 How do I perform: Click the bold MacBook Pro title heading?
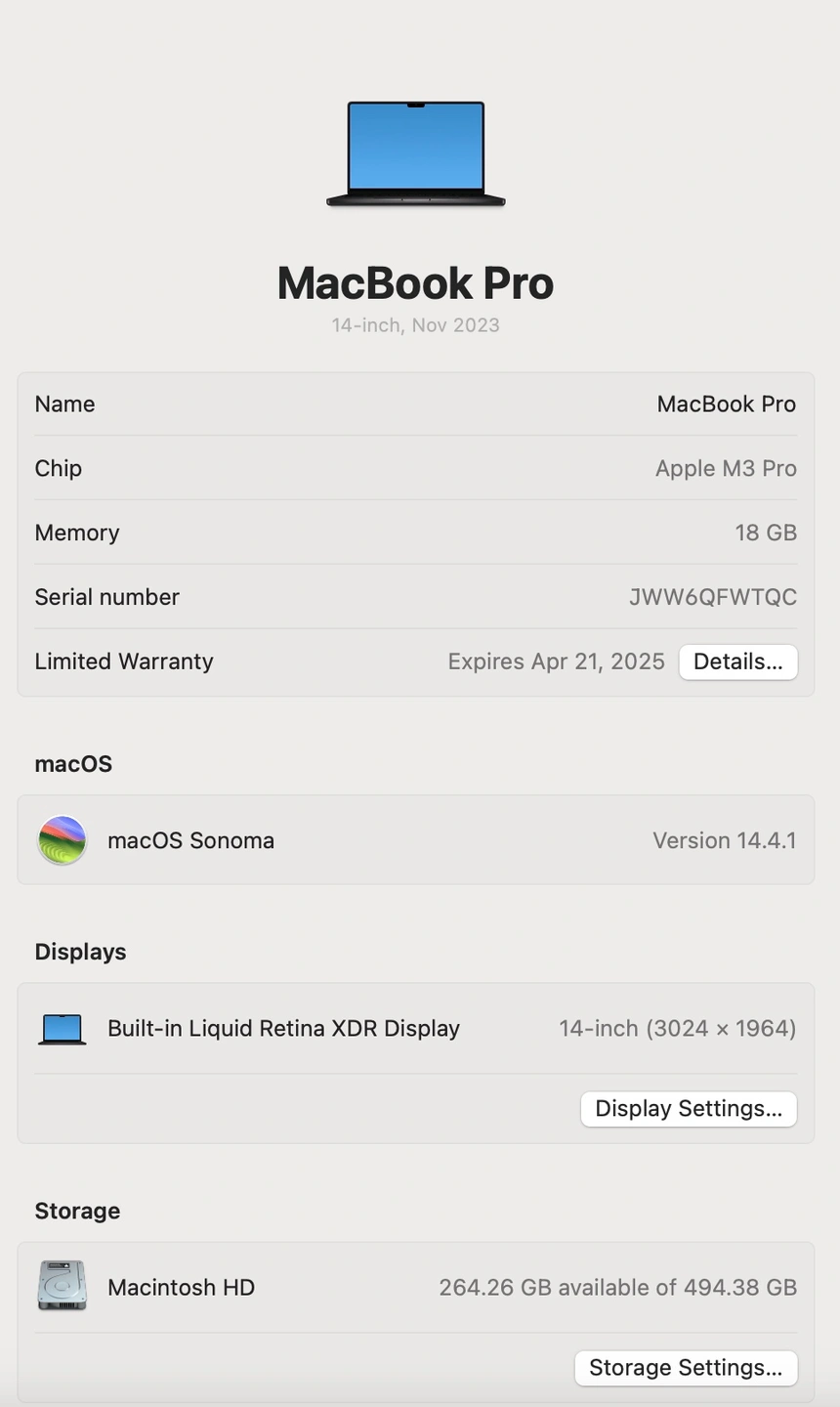(x=415, y=283)
